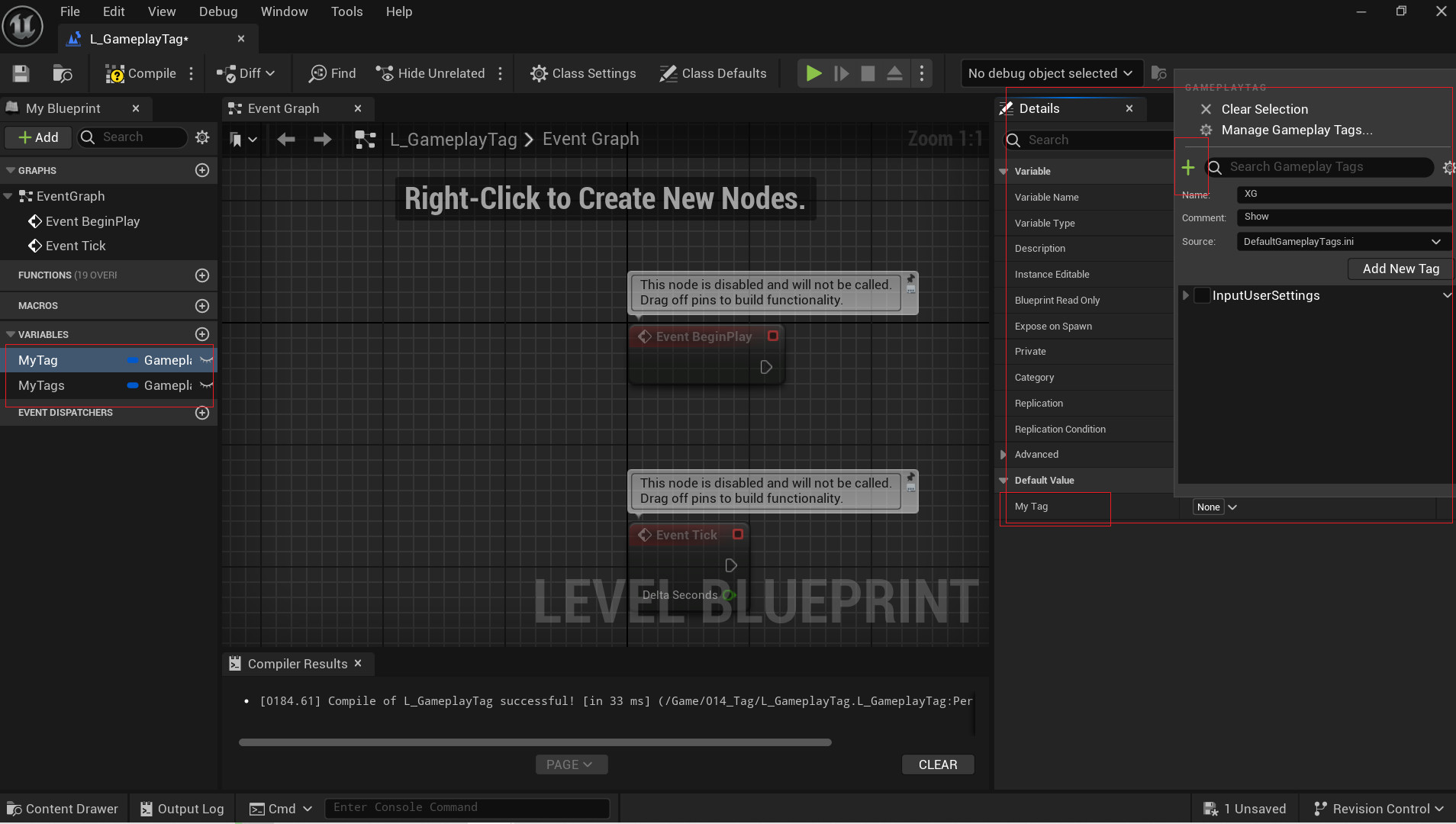Open the debug object selector dropdown
Viewport: 1456px width, 824px height.
[x=1052, y=73]
